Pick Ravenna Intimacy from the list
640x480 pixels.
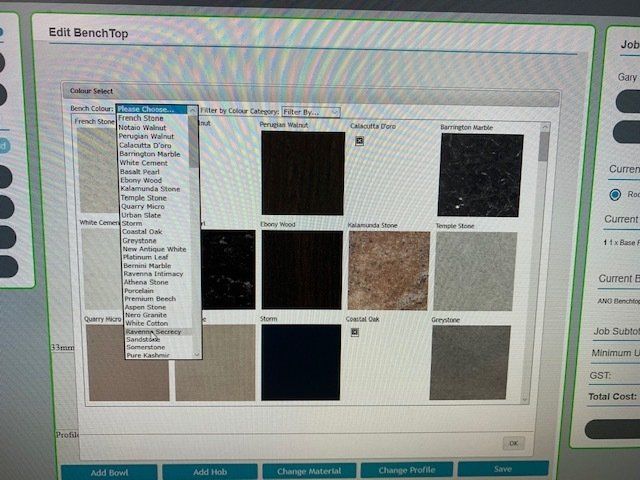[153, 274]
